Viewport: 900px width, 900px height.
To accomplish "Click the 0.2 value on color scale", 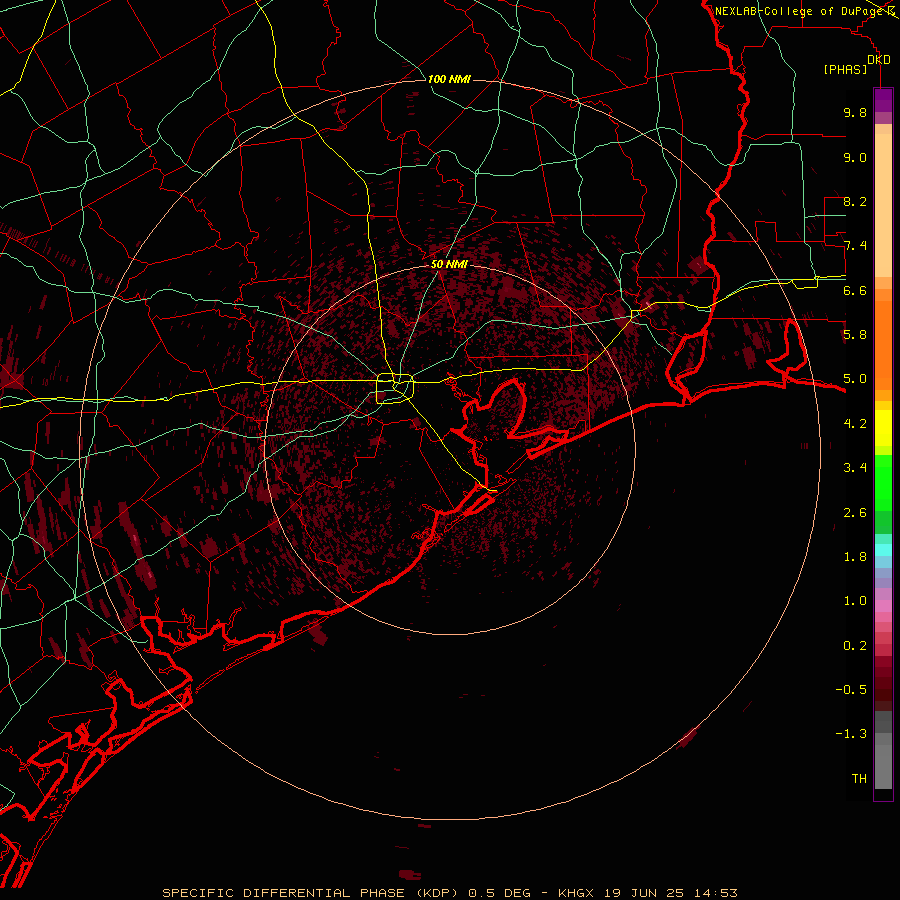I will tap(855, 646).
